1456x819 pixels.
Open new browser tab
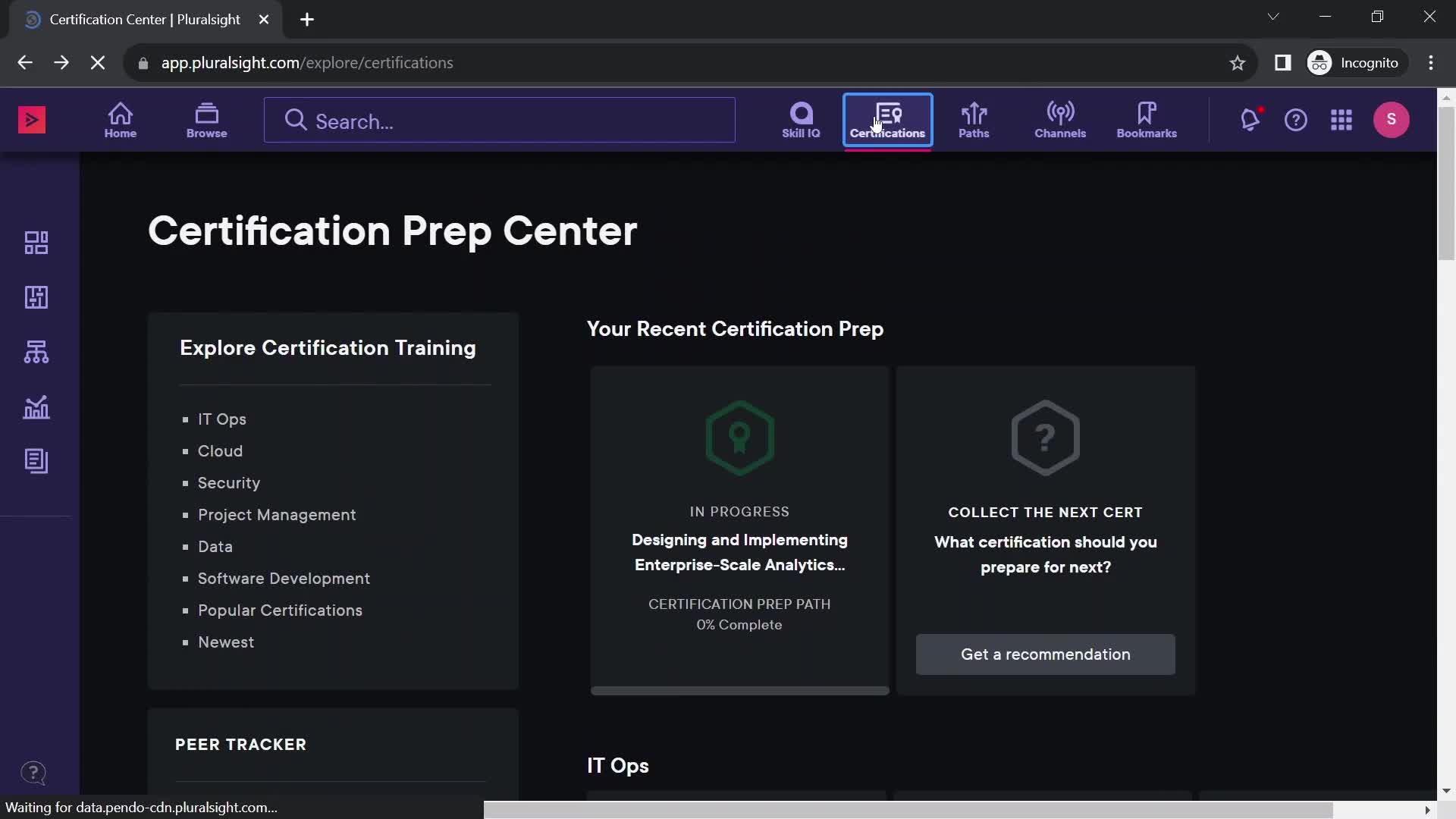[x=307, y=20]
